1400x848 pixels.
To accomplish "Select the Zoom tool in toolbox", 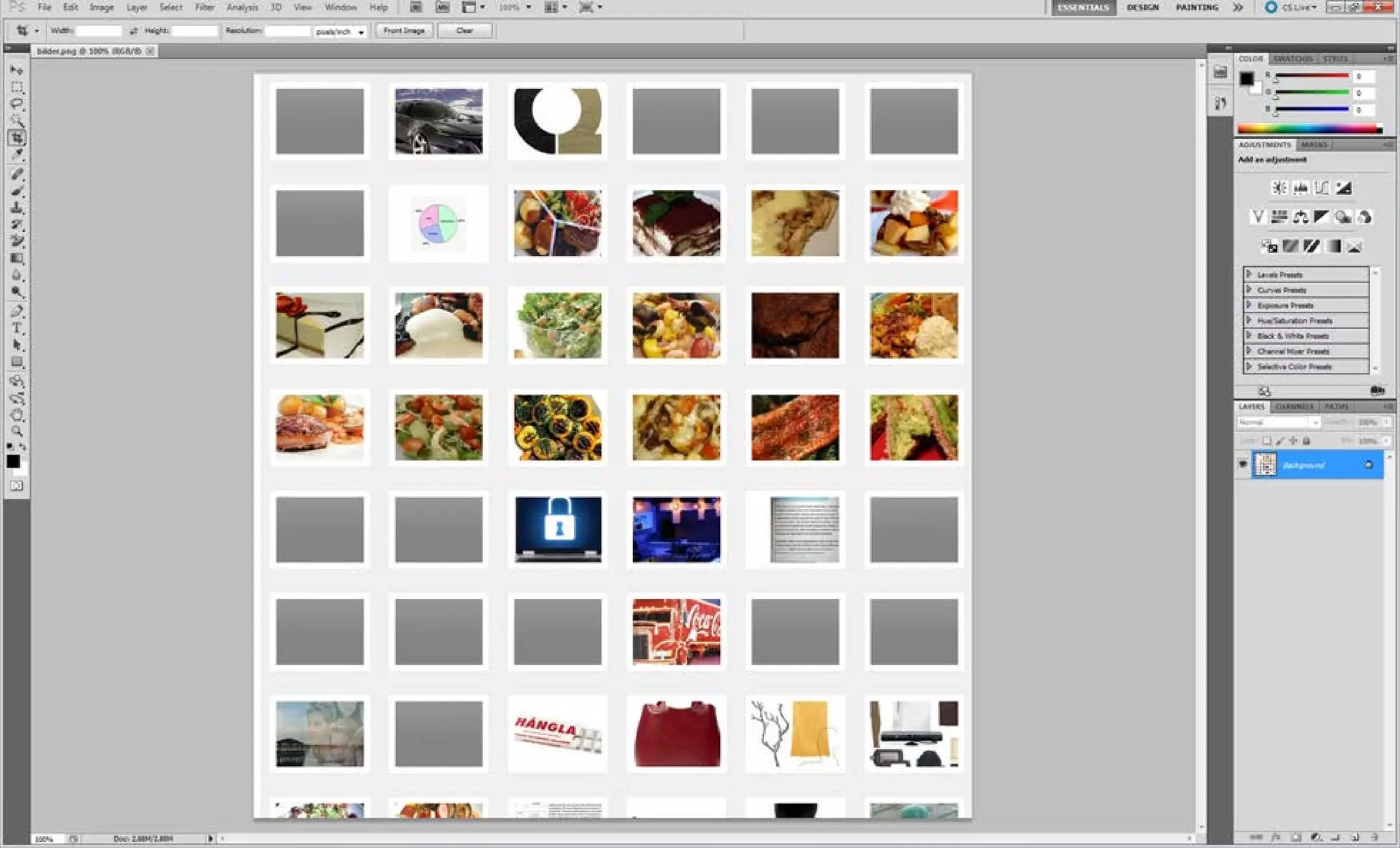I will pyautogui.click(x=16, y=431).
